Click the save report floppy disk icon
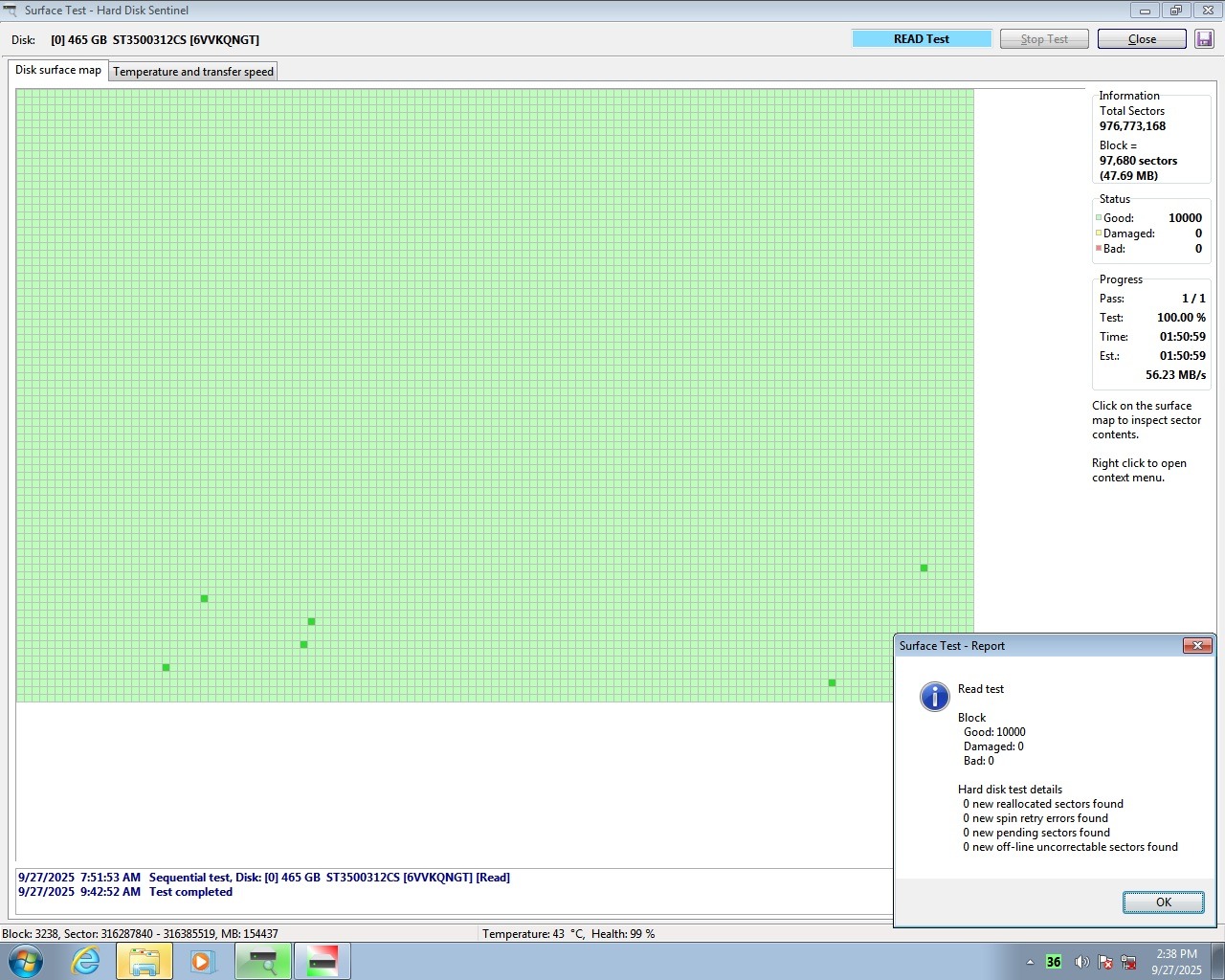 click(1204, 39)
